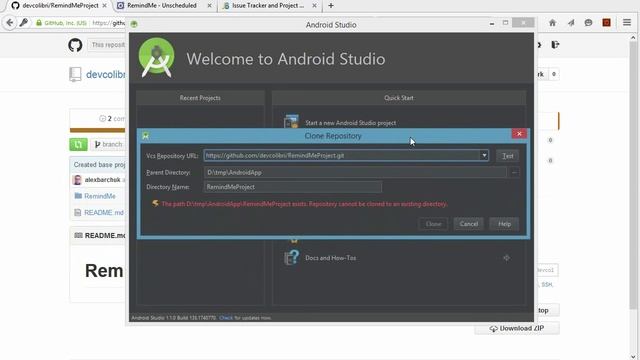The height and width of the screenshot is (360, 640).
Task: Click the devcolibri owner link on GitHub
Action: pos(105,75)
